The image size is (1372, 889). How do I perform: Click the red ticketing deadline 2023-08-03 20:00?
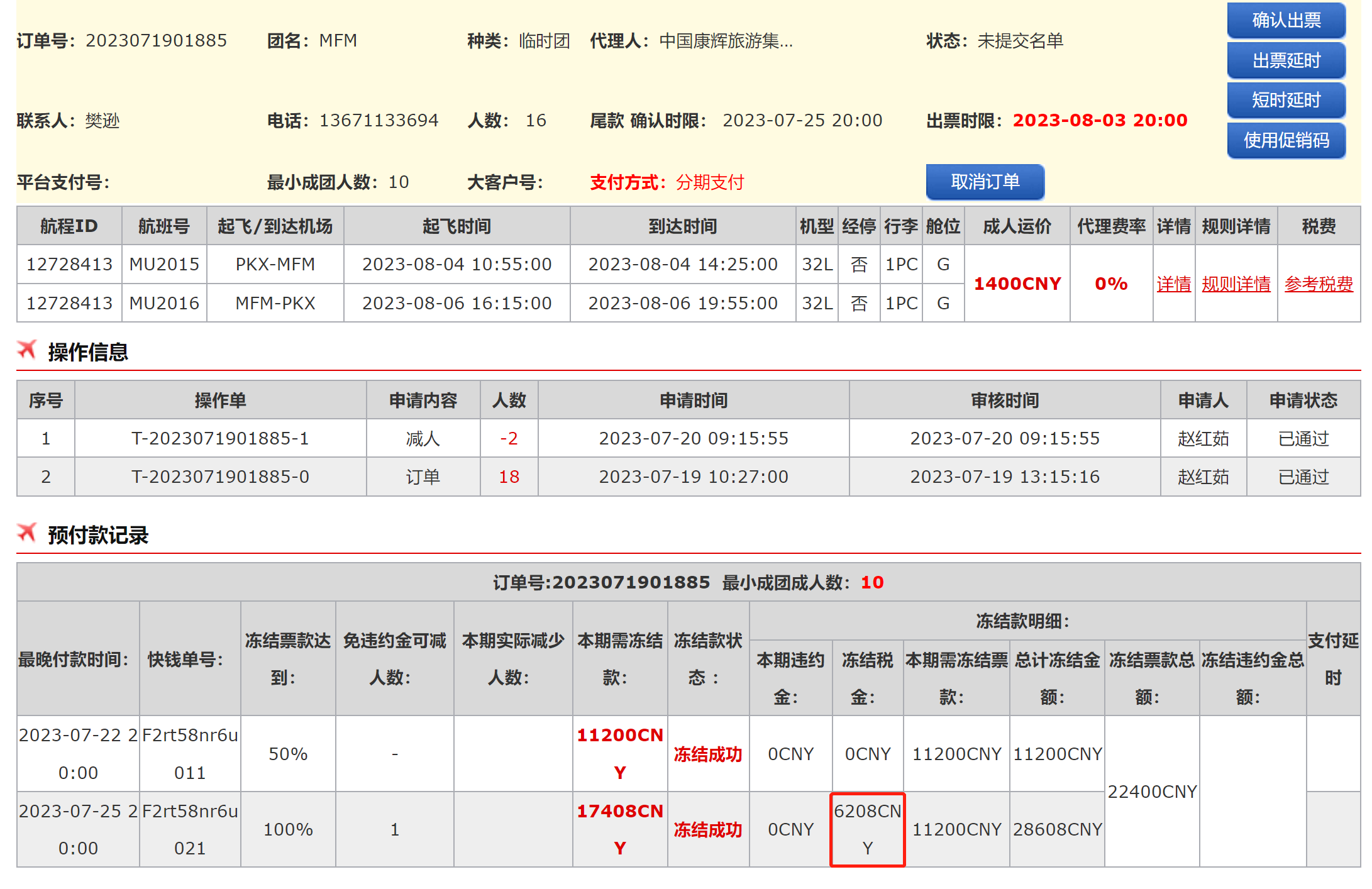(x=1100, y=120)
